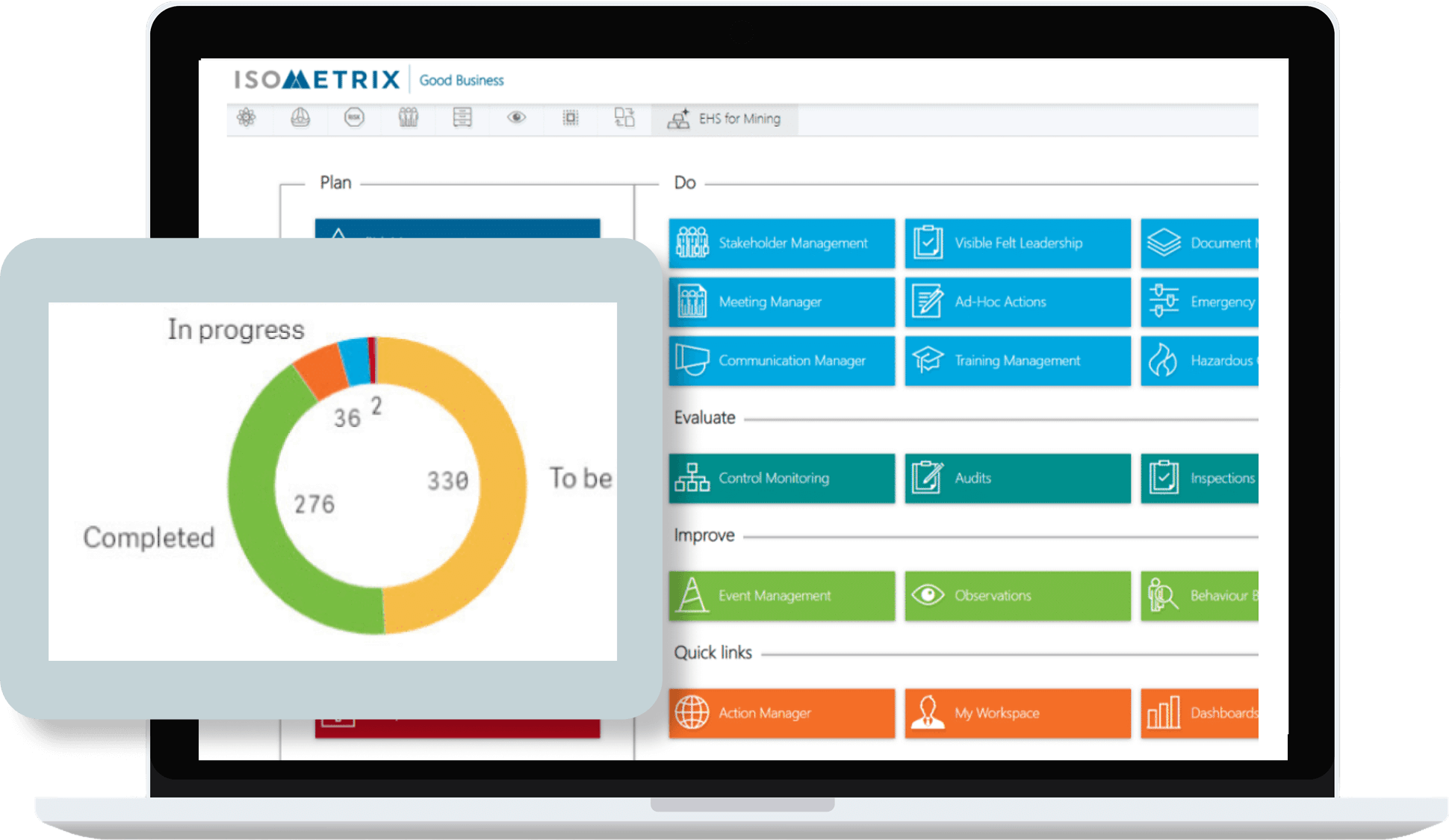Select the chip square toolbar icon
Image resolution: width=1452 pixels, height=840 pixels.
click(571, 117)
